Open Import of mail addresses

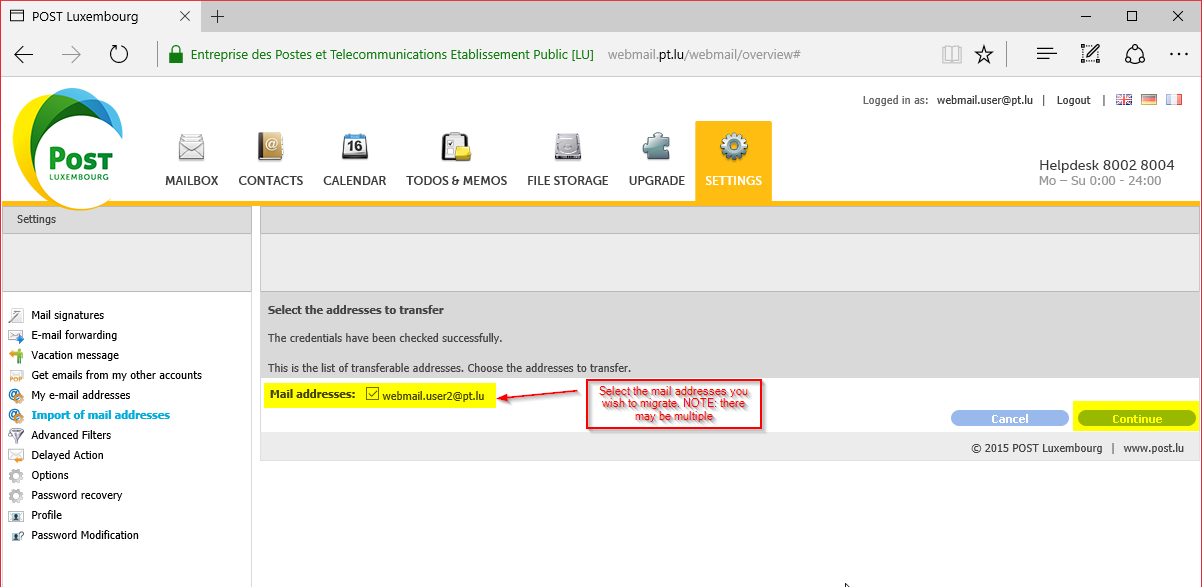pyautogui.click(x=101, y=415)
